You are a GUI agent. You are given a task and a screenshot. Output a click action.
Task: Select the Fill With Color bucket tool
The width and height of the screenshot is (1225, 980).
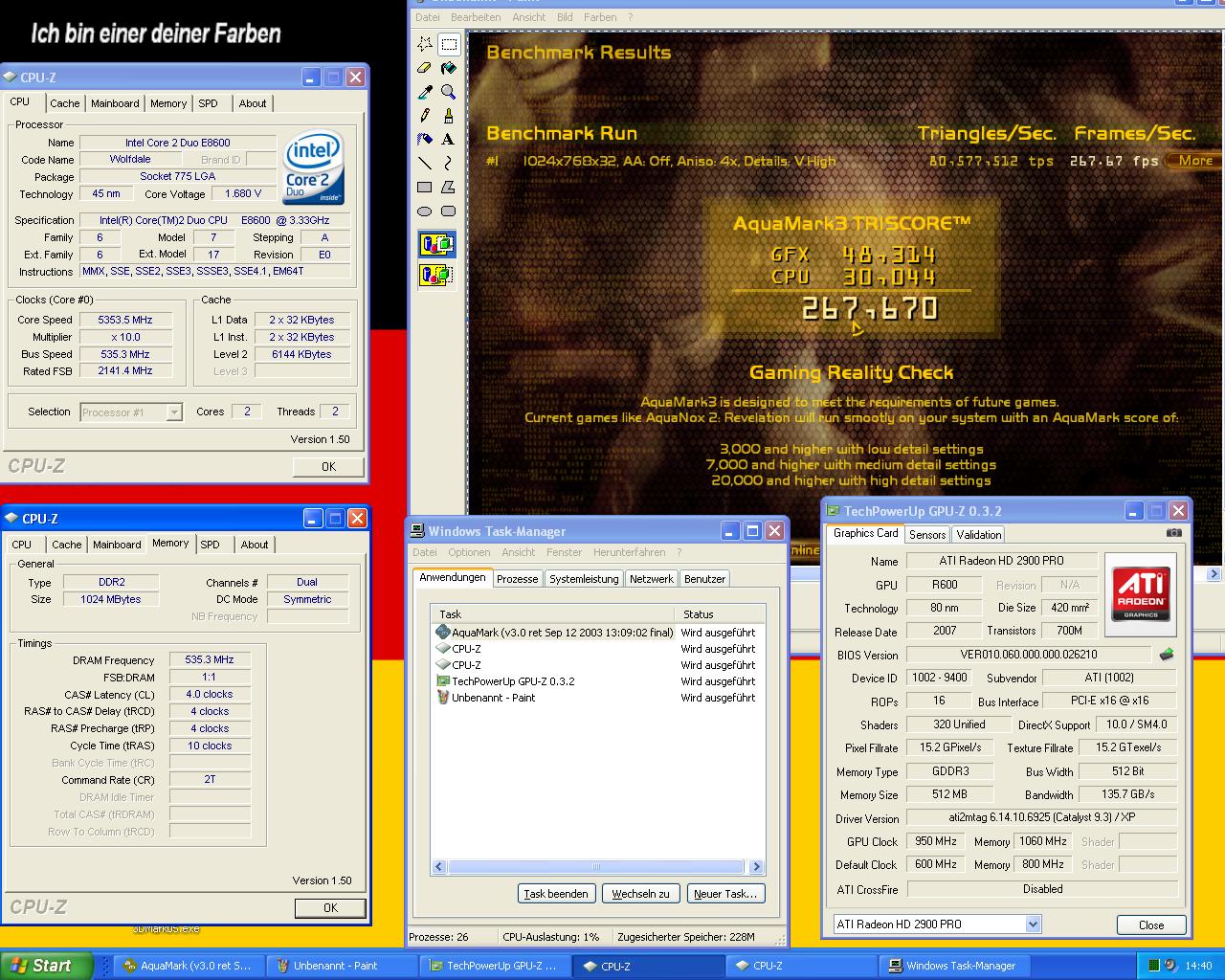(448, 68)
